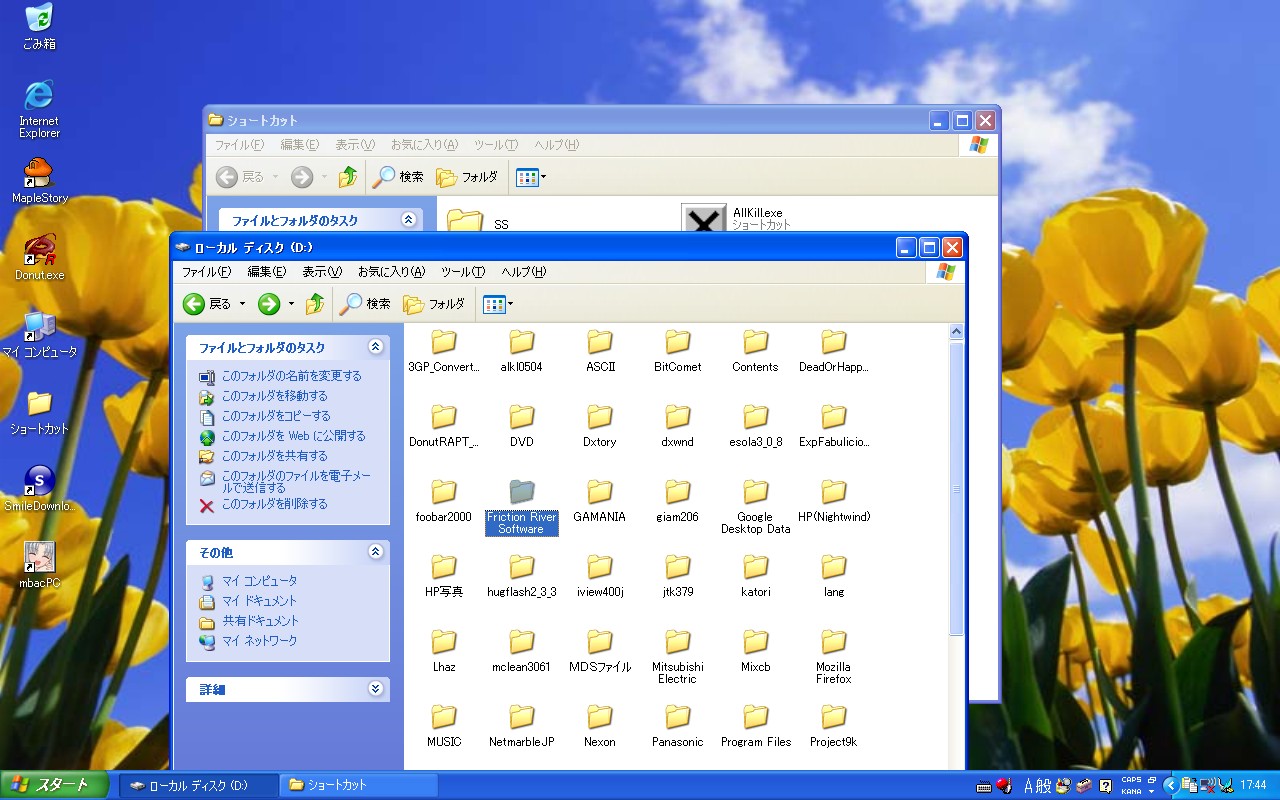Click the 検索 search button in D: window
Viewport: 1280px width, 800px height.
365,304
